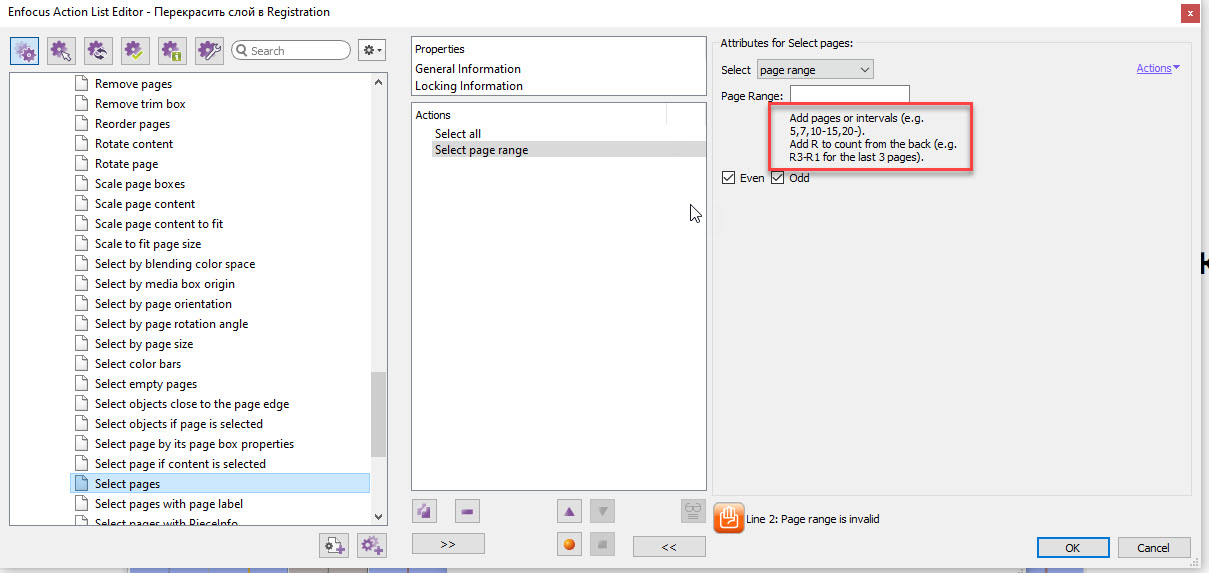Image resolution: width=1209 pixels, height=573 pixels.
Task: Select 'Select color bars' item
Action: [x=138, y=364]
